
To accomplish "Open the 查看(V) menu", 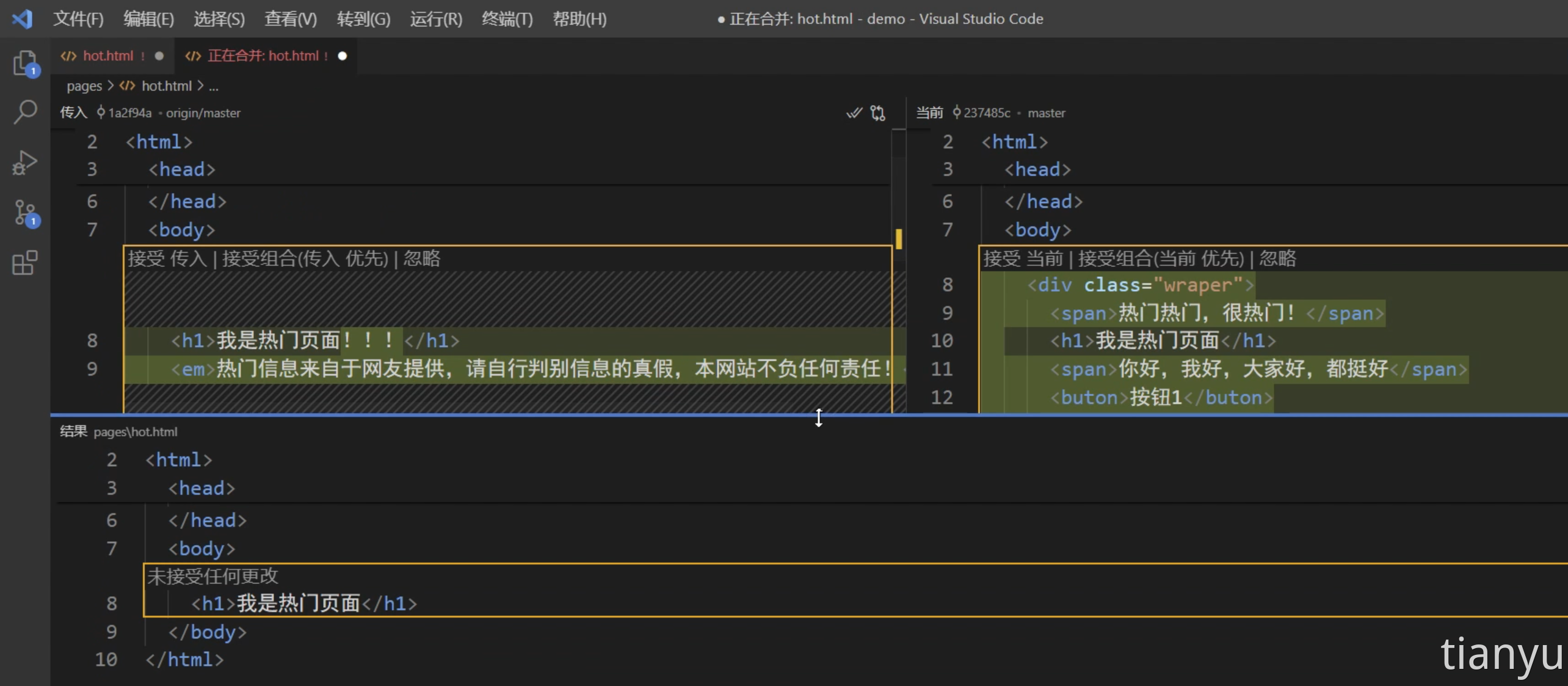I will (291, 19).
